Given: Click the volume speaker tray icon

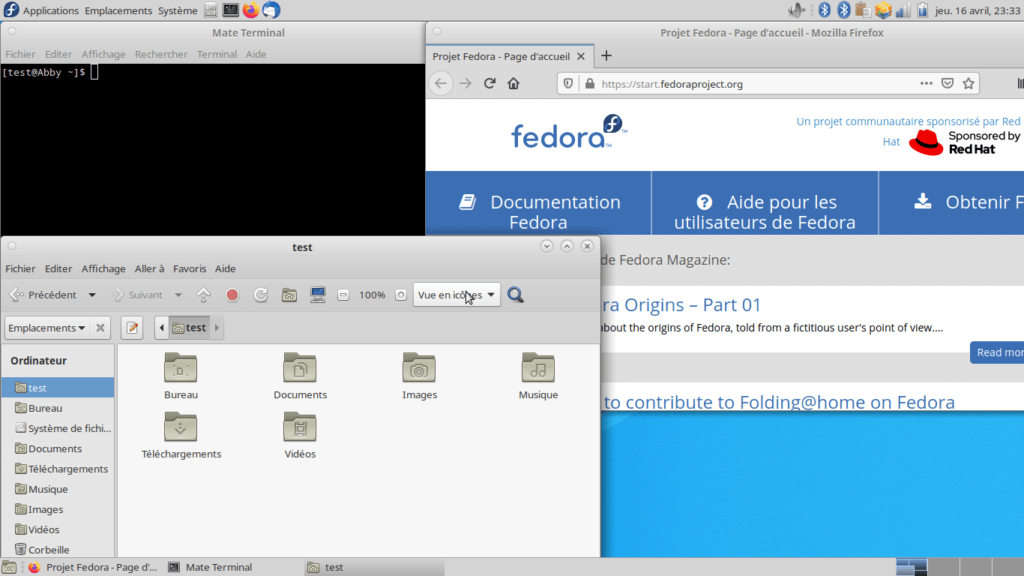Looking at the screenshot, I should 797,10.
